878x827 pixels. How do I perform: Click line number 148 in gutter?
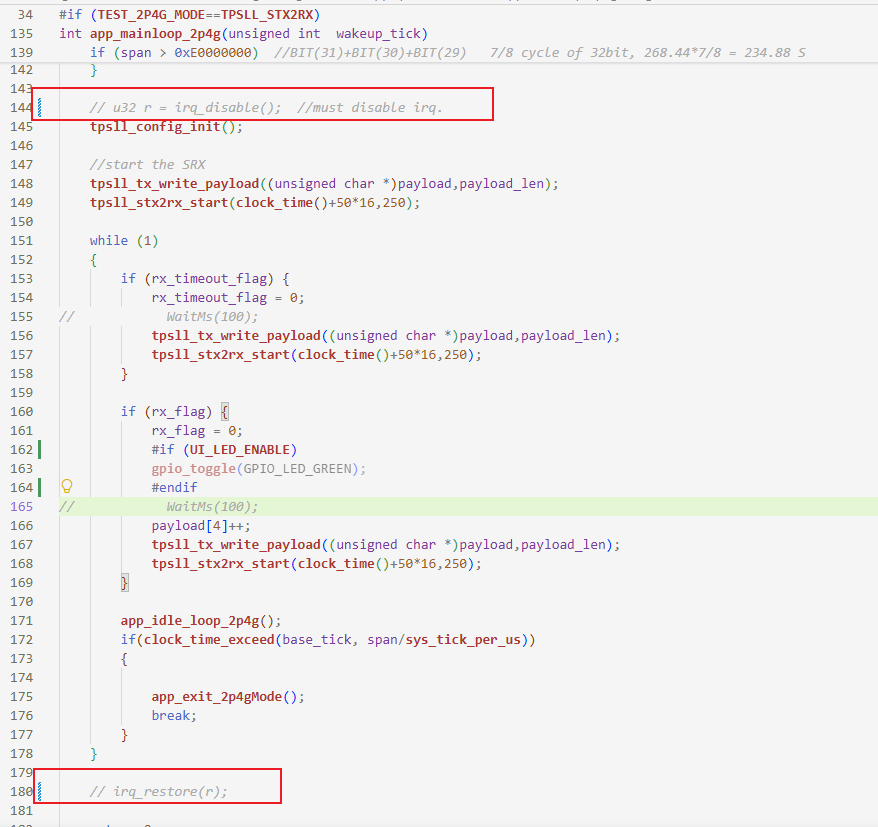pyautogui.click(x=22, y=184)
